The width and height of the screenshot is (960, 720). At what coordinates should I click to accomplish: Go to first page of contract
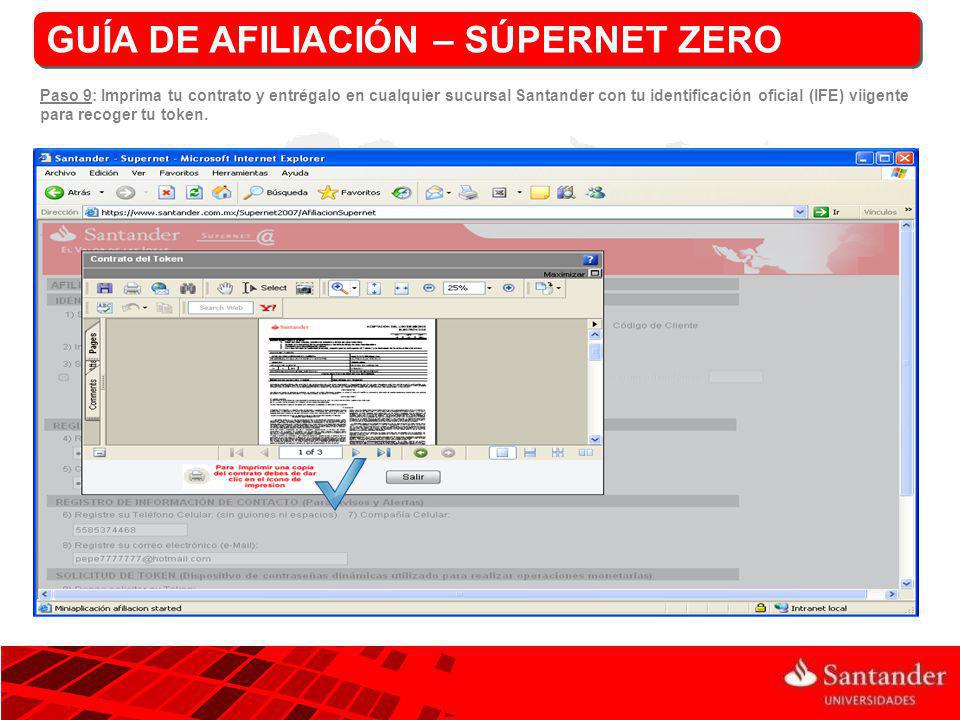tap(236, 452)
